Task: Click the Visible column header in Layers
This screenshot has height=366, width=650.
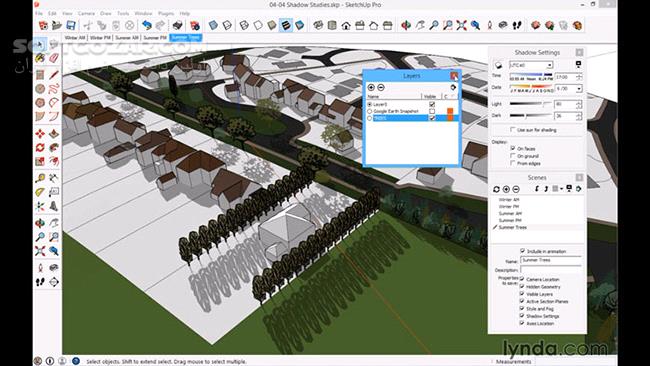Action: pos(430,96)
